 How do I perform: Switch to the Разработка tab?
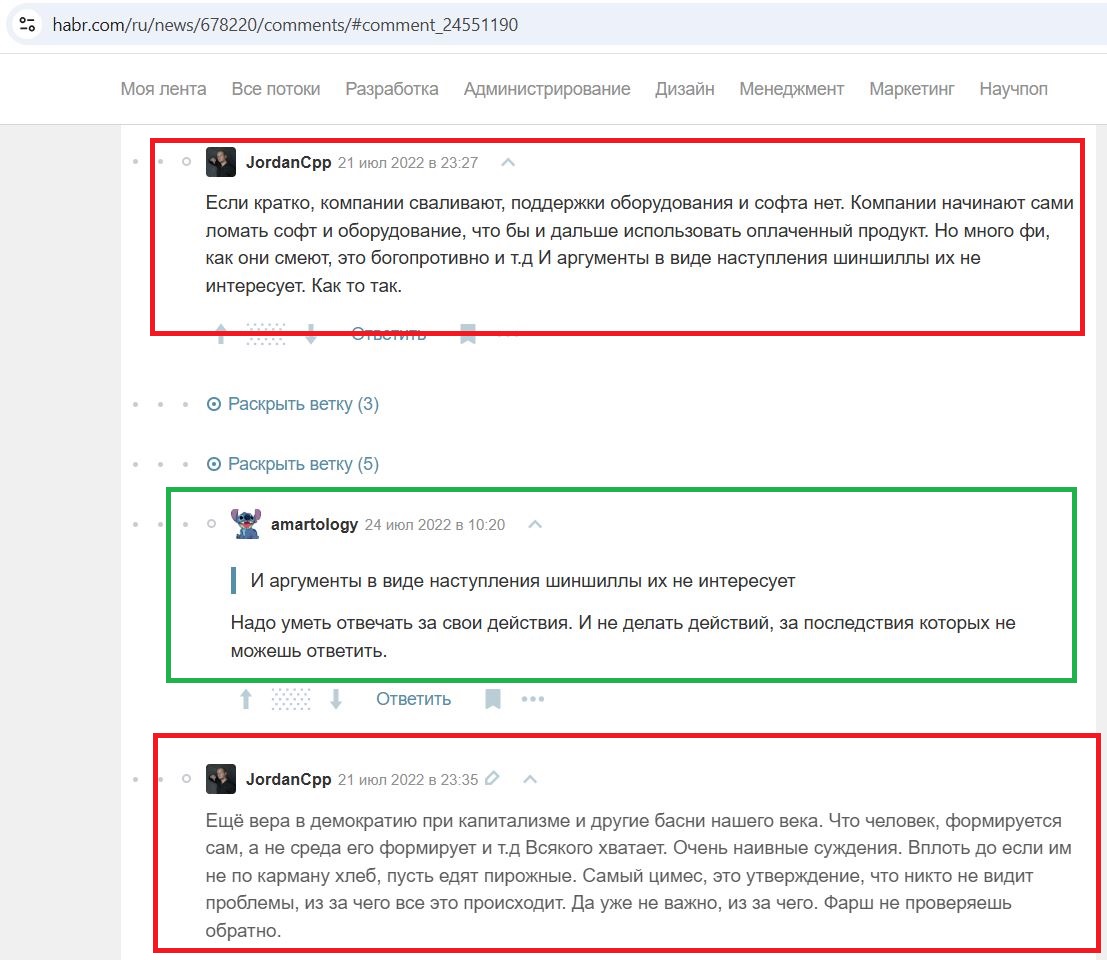coord(392,89)
